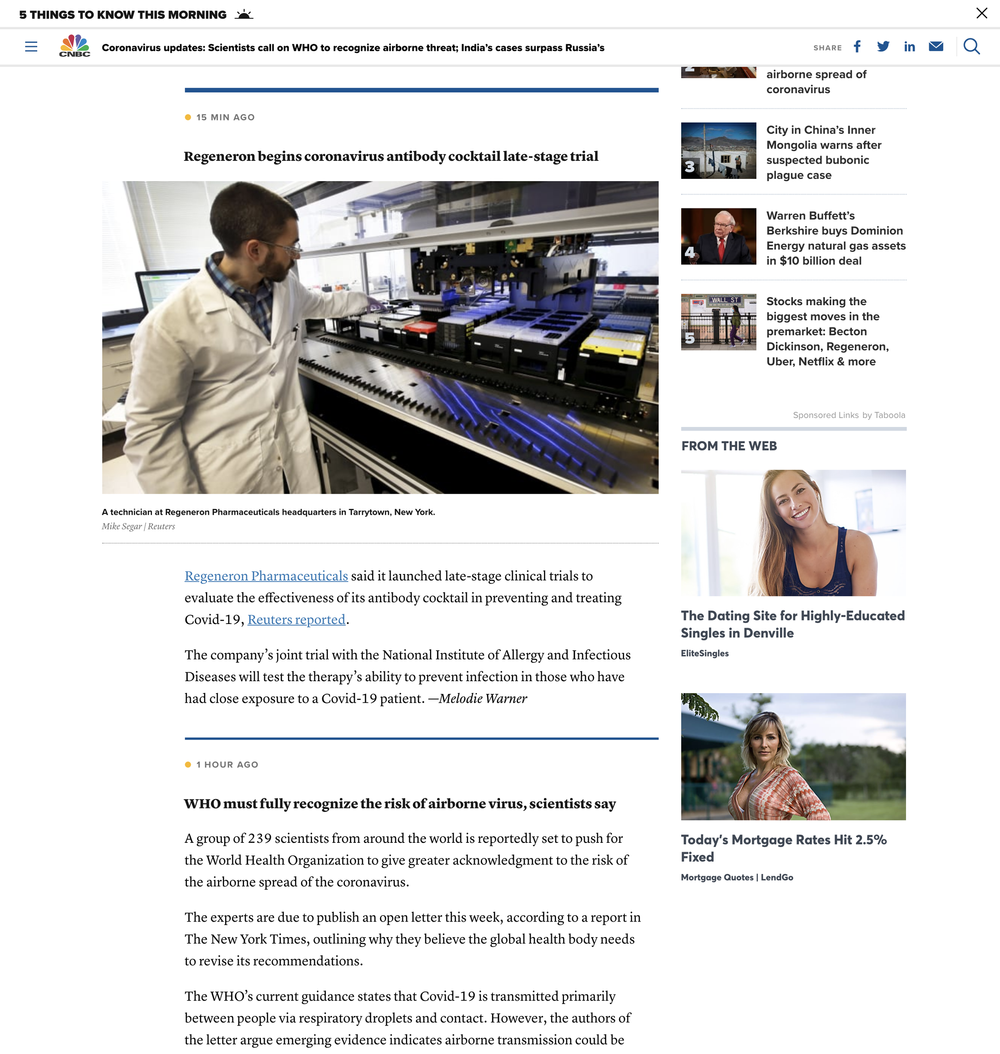
Task: Close the 5 Things banner
Action: [982, 13]
